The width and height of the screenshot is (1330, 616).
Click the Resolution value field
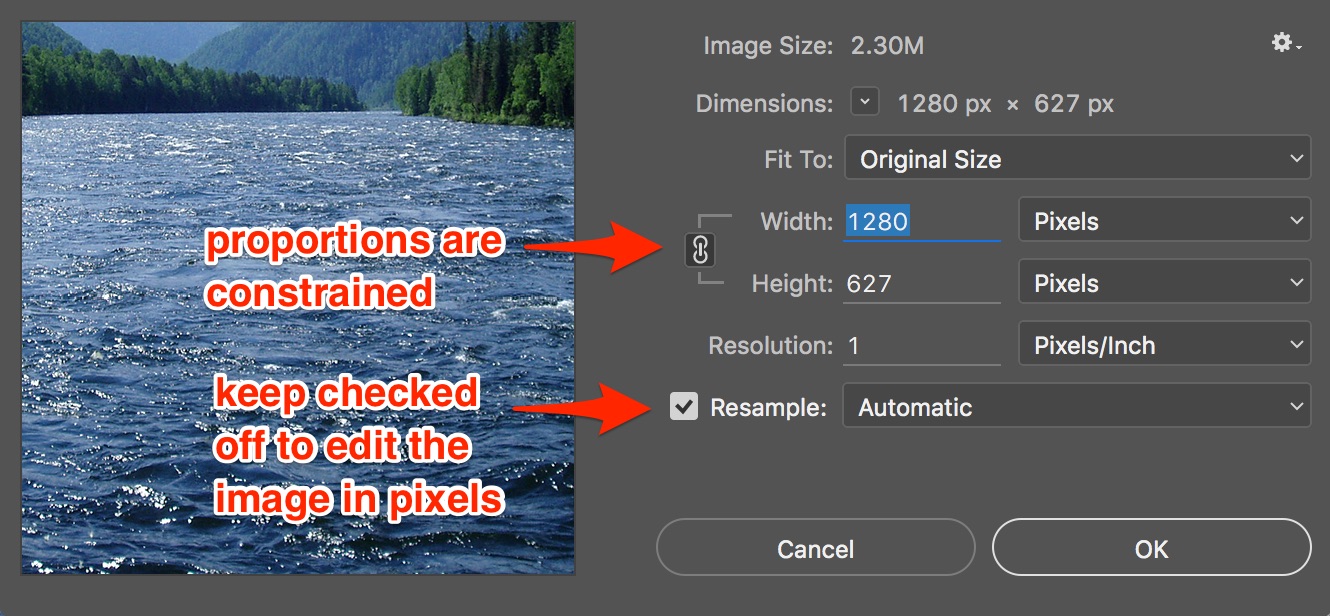920,345
